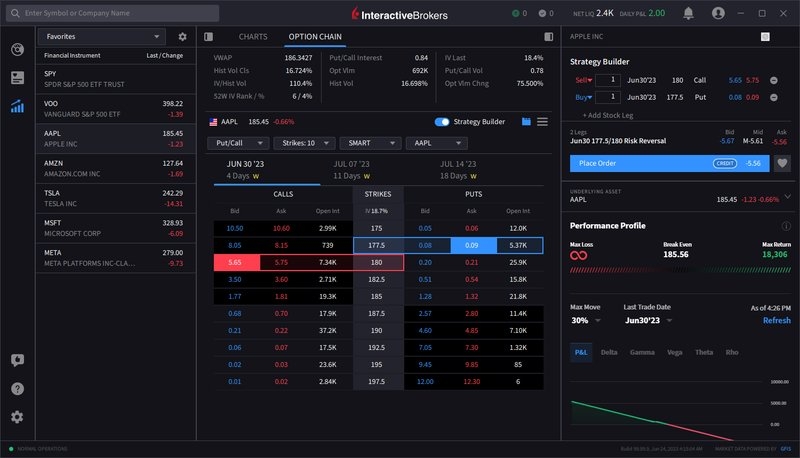Image resolution: width=800 pixels, height=458 pixels.
Task: Open the Strikes: 10 dropdown
Action: point(304,143)
